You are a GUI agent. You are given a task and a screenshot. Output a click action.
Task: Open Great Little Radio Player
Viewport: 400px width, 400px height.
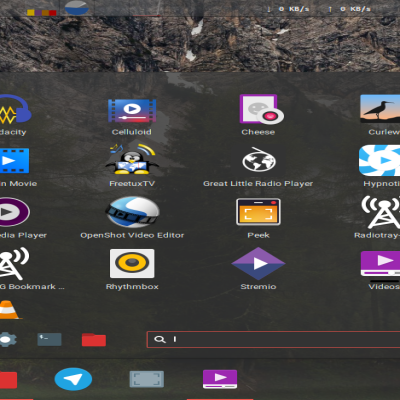[x=259, y=160]
